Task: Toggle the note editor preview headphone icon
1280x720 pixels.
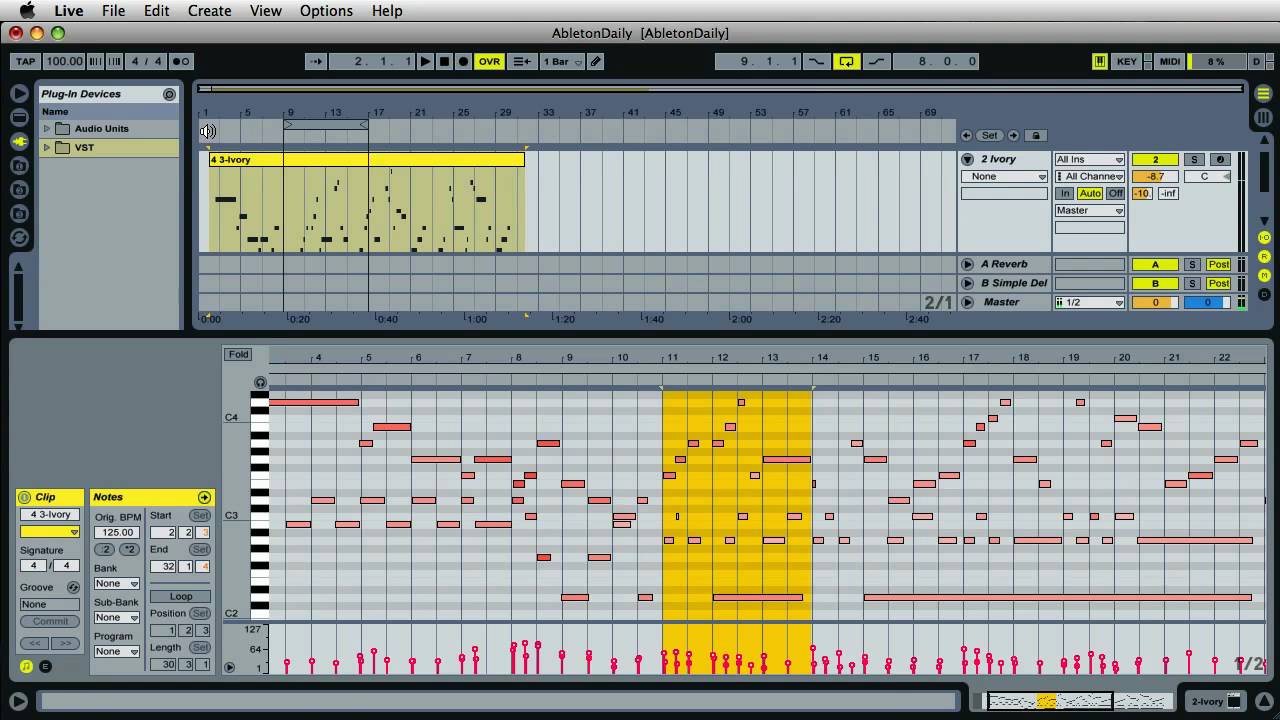Action: 261,382
